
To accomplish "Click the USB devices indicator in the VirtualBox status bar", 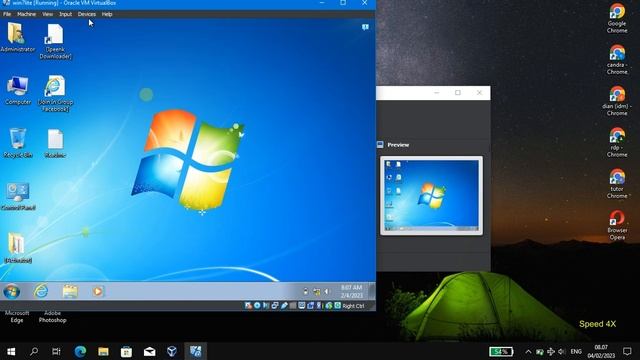I will point(284,306).
